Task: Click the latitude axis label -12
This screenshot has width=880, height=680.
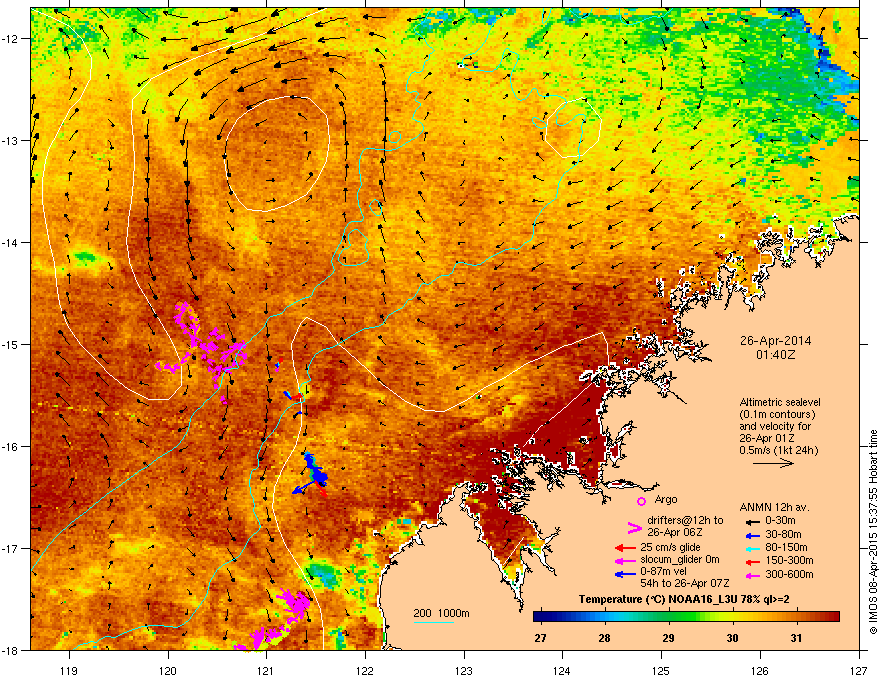Action: coord(10,39)
